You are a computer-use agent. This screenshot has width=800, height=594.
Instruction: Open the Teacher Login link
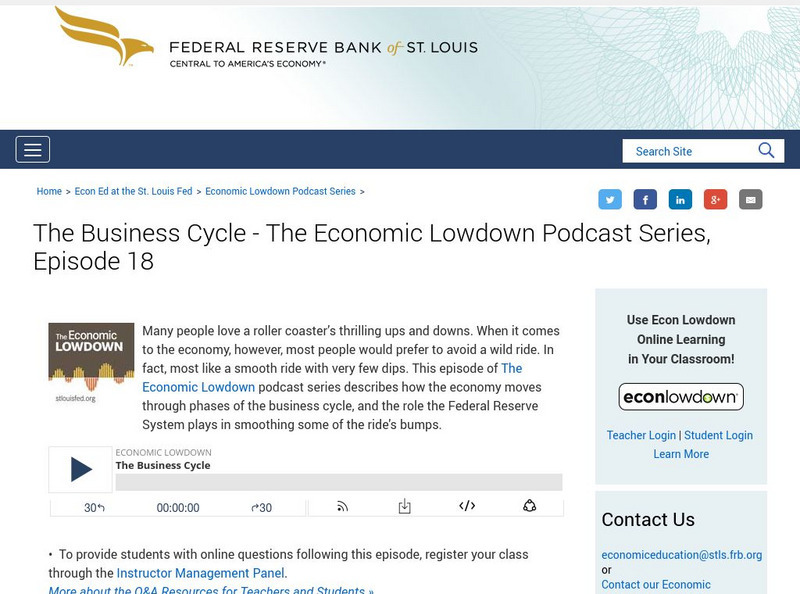pos(641,435)
